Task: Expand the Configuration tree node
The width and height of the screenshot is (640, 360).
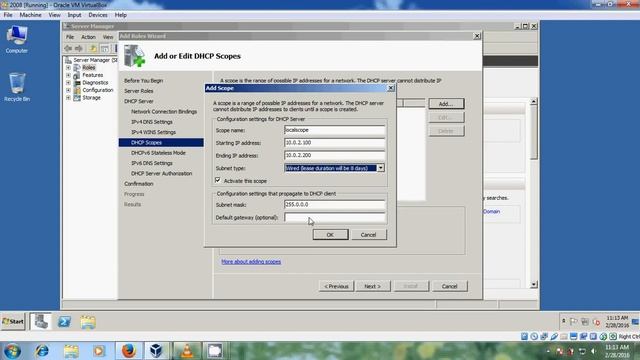Action: coord(68,90)
